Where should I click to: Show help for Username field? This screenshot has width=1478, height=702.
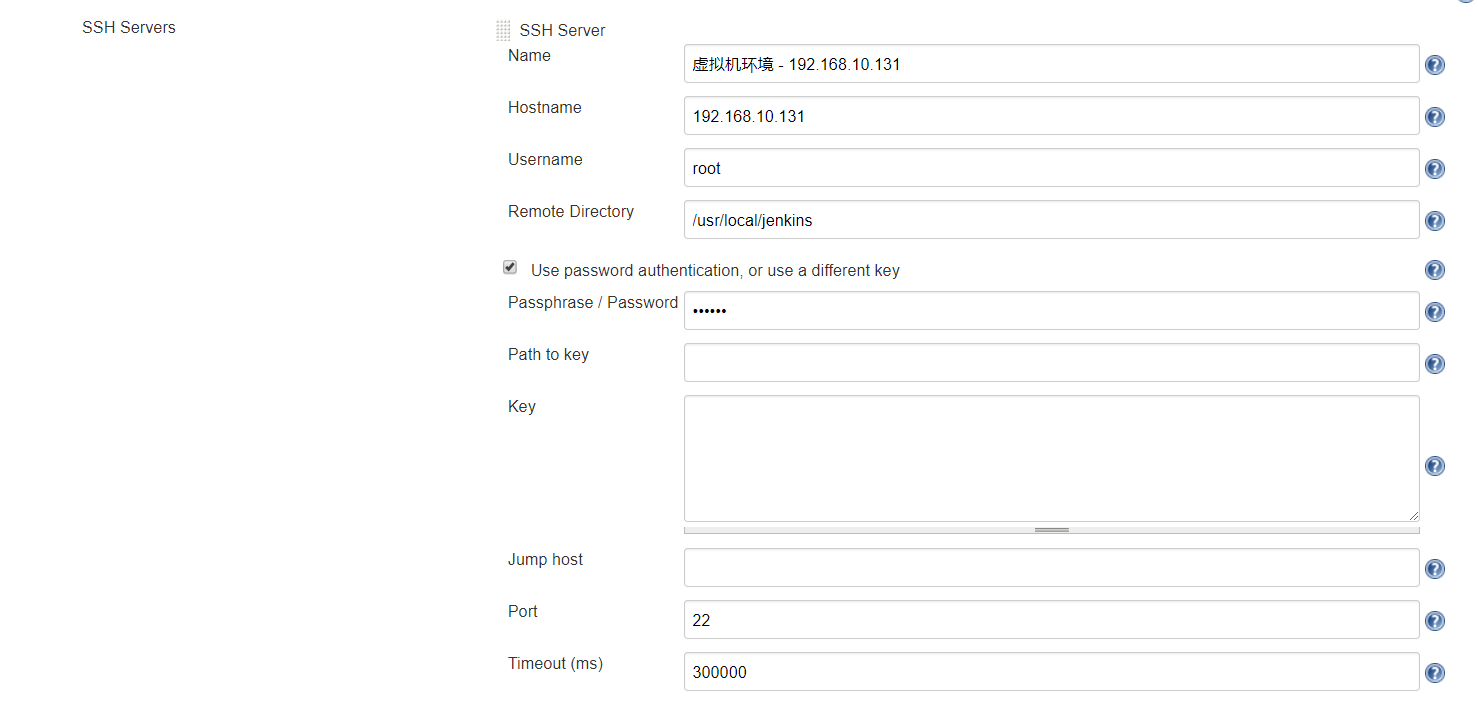tap(1434, 169)
